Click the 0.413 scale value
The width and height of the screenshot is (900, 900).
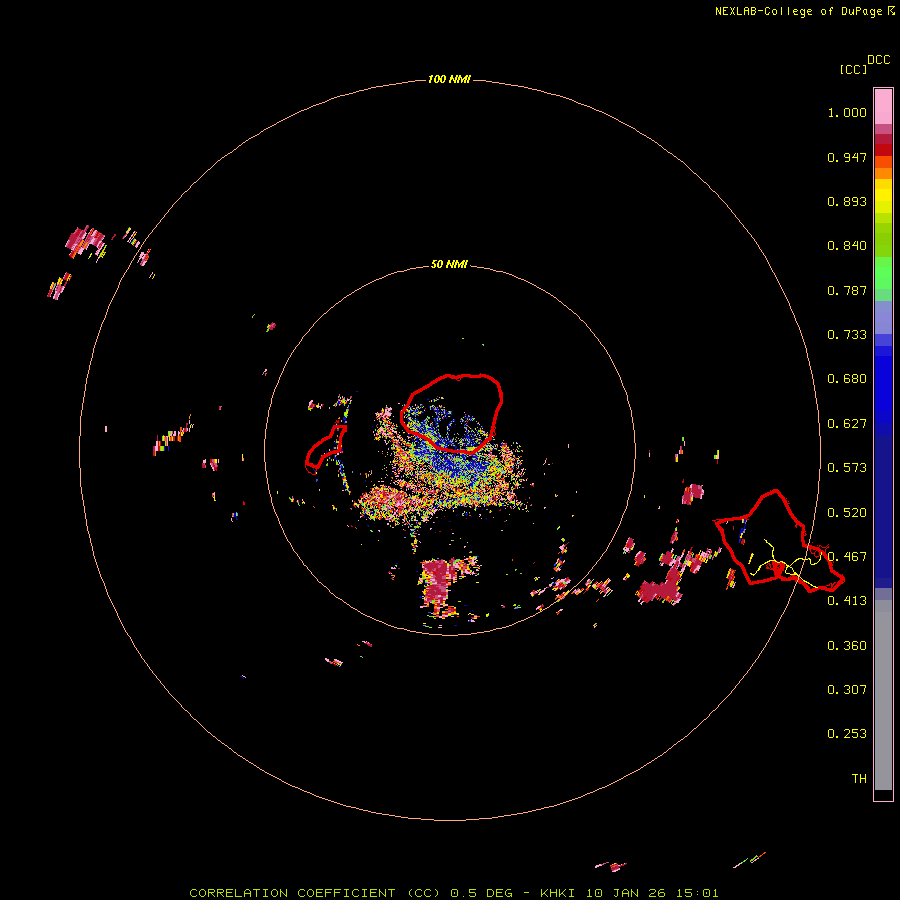[847, 601]
